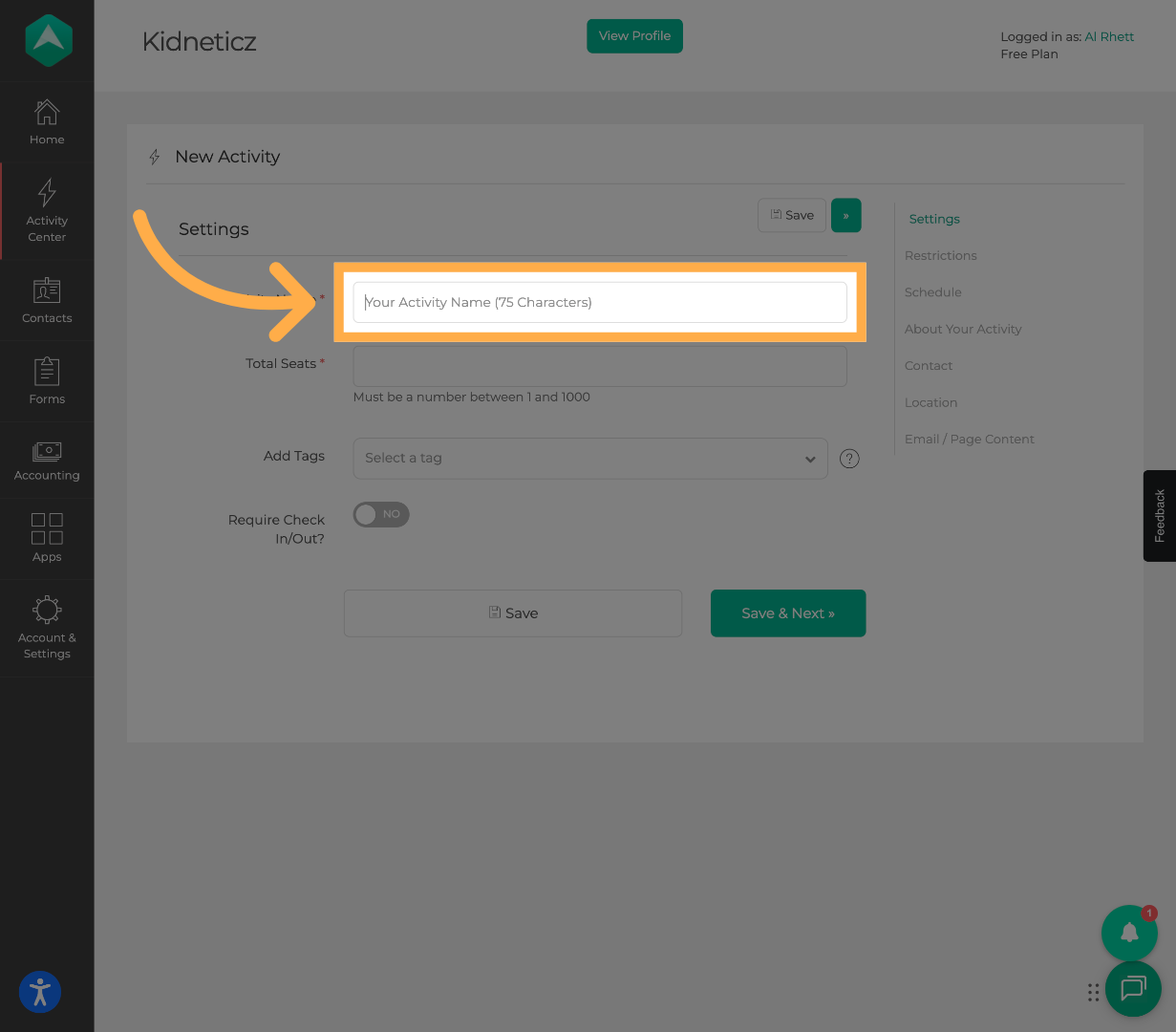Expand the chevron button beside Save
The width and height of the screenshot is (1176, 1032).
click(x=845, y=215)
